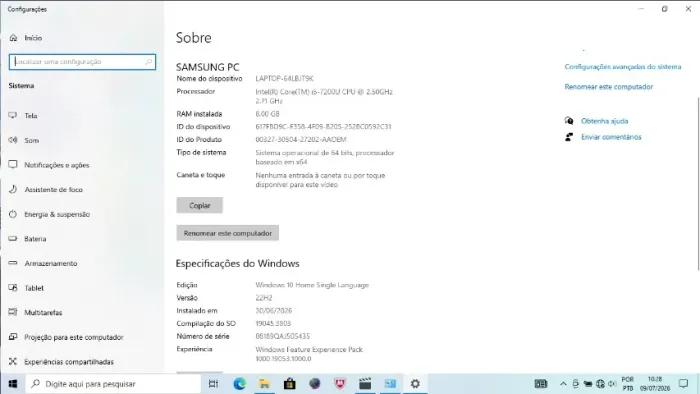Open the clapperboard video app in taskbar
The image size is (700, 394).
[365, 384]
